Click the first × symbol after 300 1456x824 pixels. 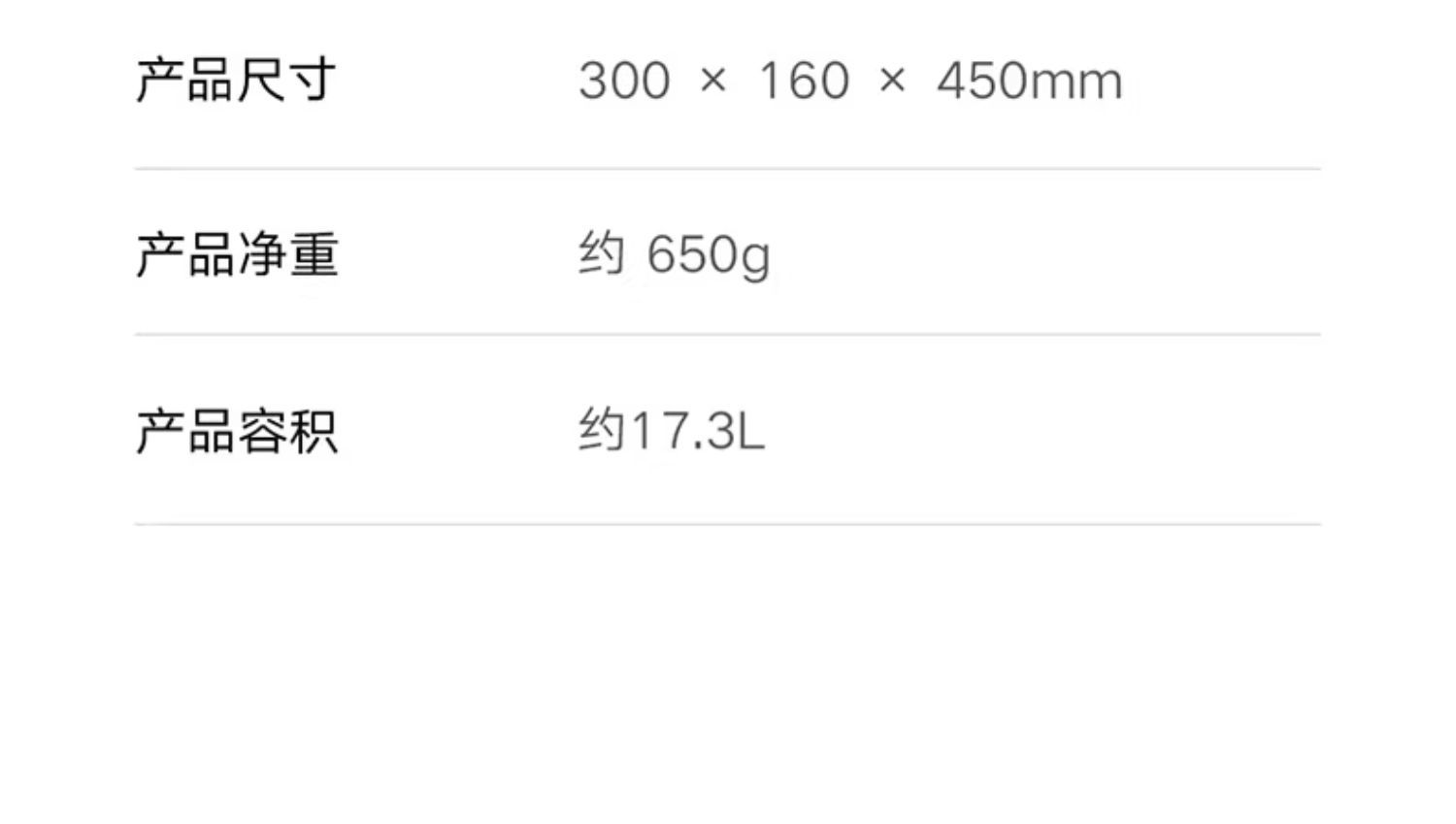[713, 81]
